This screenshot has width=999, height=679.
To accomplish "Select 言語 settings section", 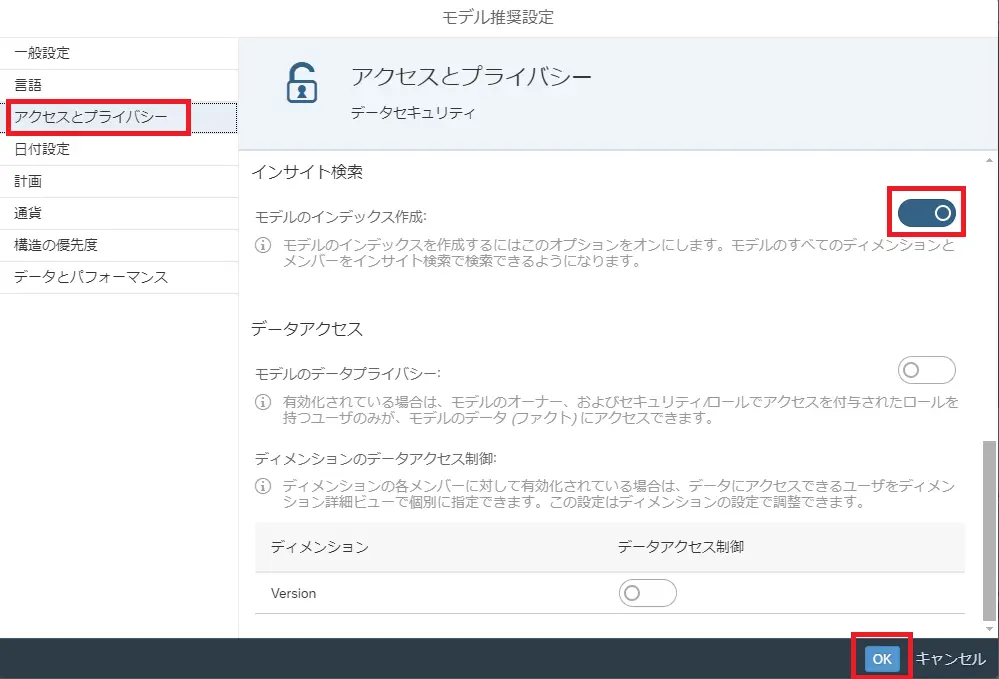I will [119, 85].
